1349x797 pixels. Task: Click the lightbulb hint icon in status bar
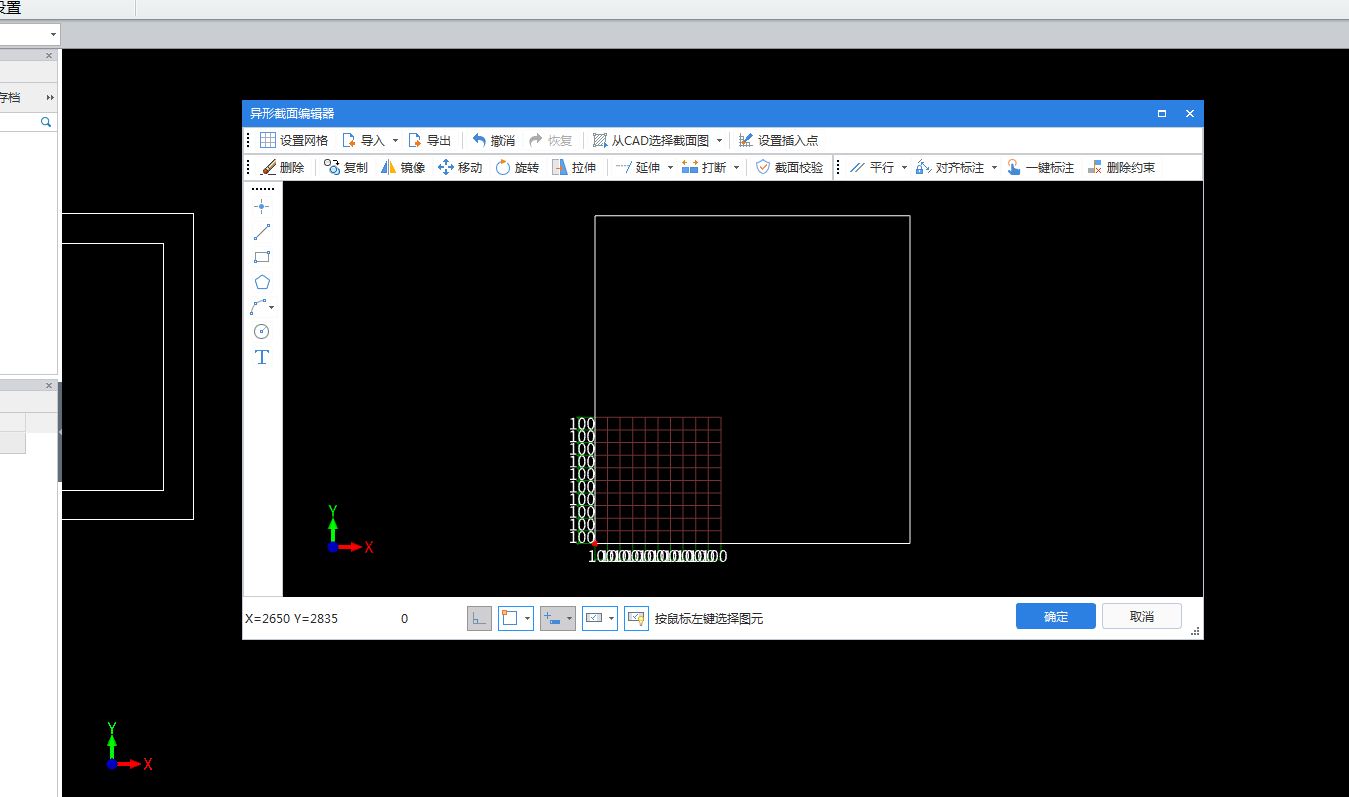[637, 618]
